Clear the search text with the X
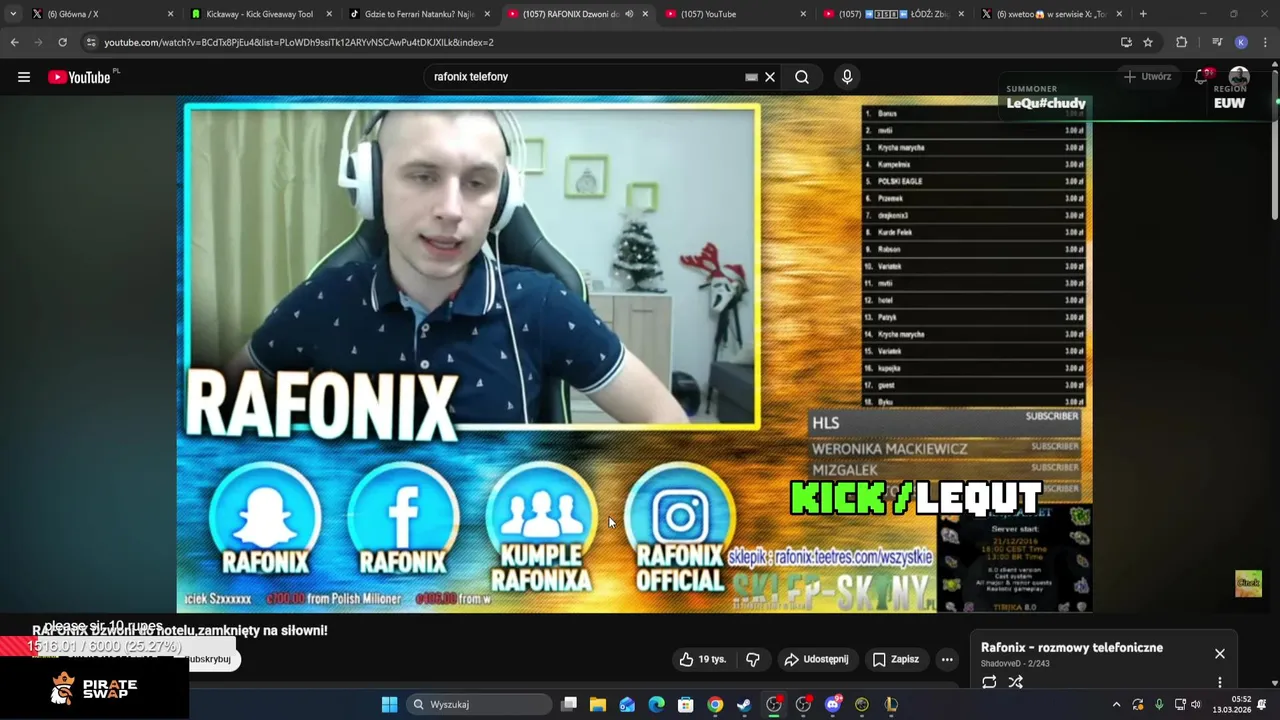Screen dimensions: 1280x720 tap(770, 77)
